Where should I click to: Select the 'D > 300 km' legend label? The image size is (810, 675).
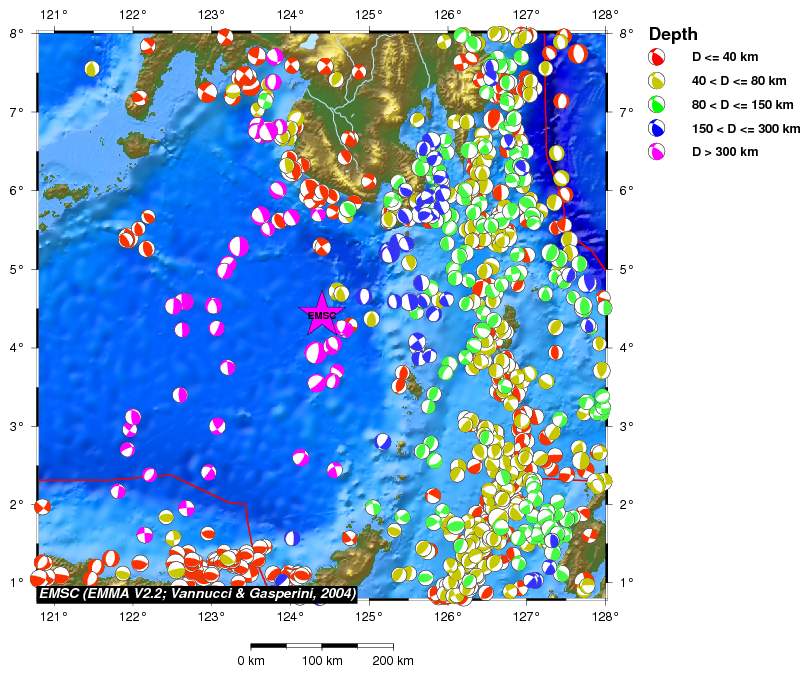click(x=725, y=152)
